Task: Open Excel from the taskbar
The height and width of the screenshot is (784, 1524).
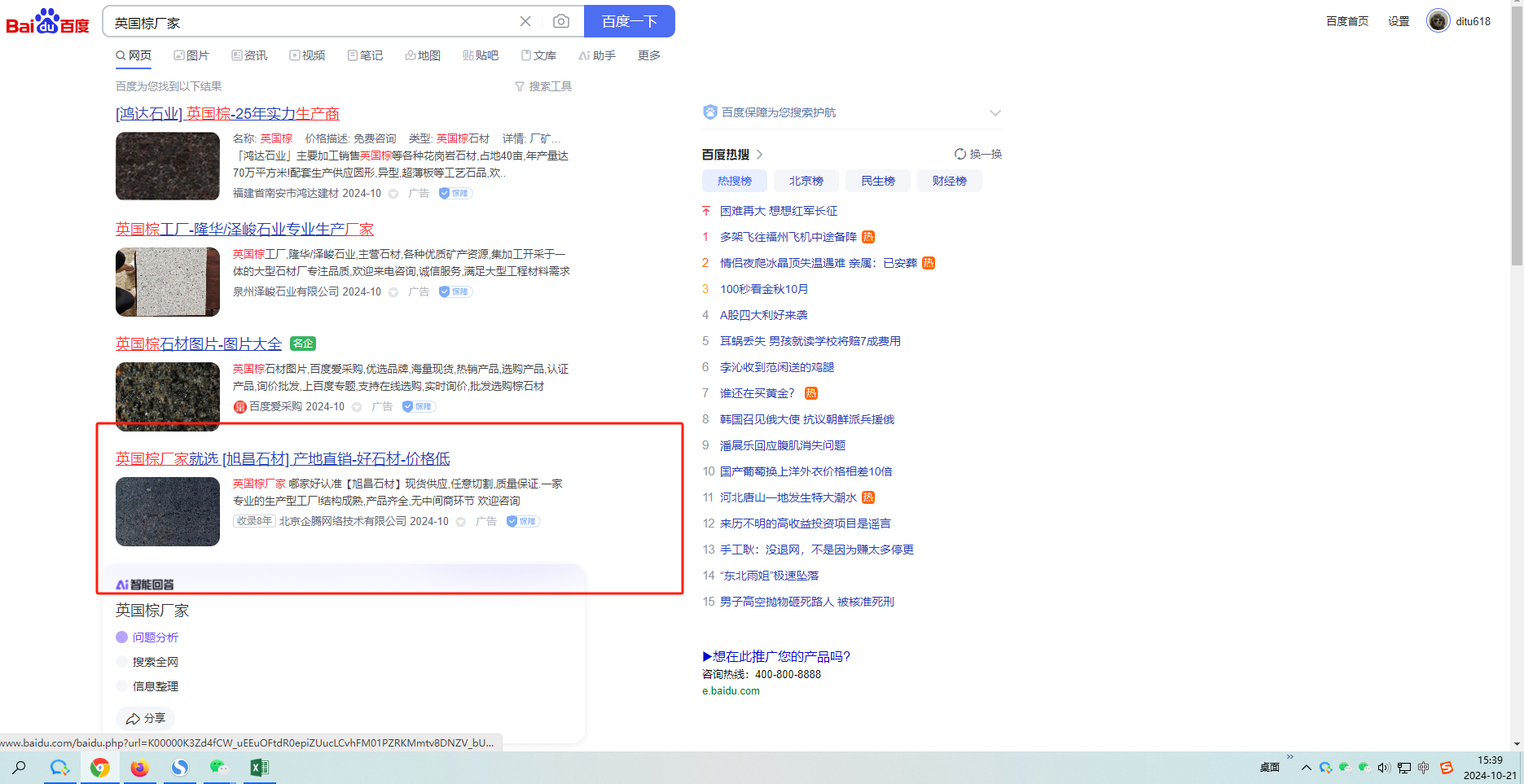Action: pyautogui.click(x=259, y=768)
